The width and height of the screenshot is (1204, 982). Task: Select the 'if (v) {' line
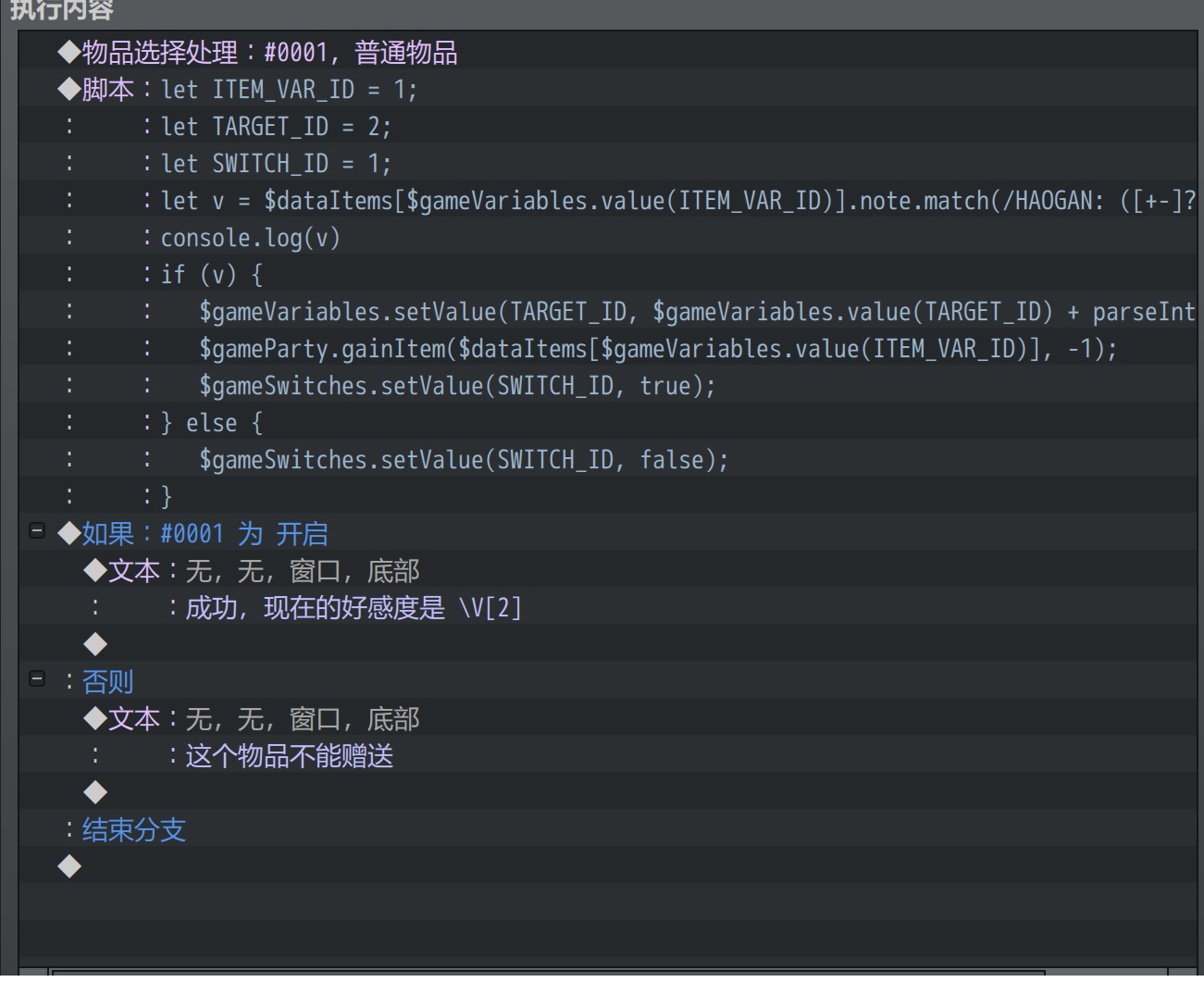(608, 273)
